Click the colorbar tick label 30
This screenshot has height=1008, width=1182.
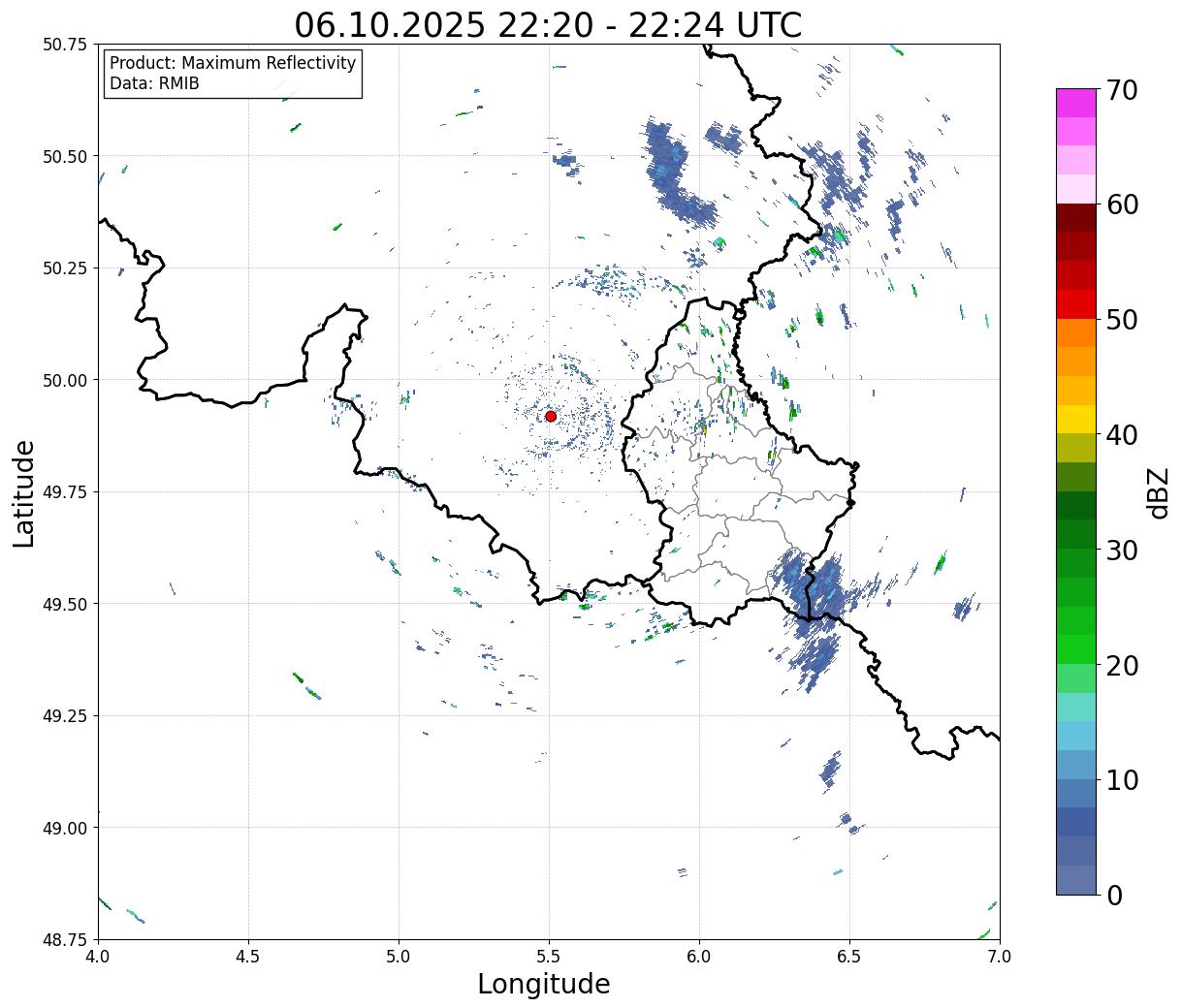click(x=1121, y=551)
